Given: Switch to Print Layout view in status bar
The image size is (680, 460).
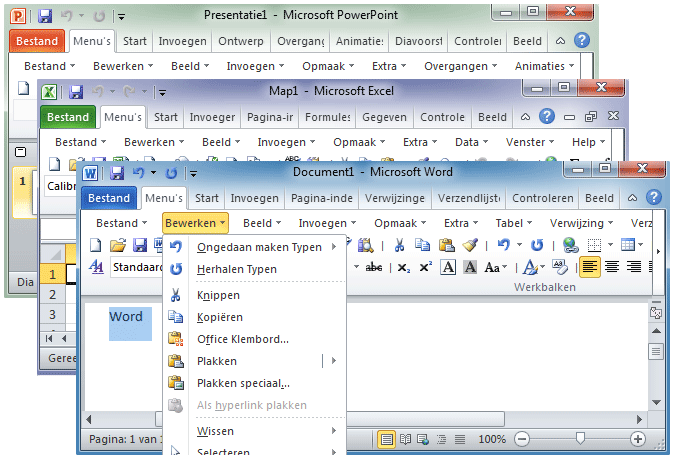Looking at the screenshot, I should tap(386, 440).
